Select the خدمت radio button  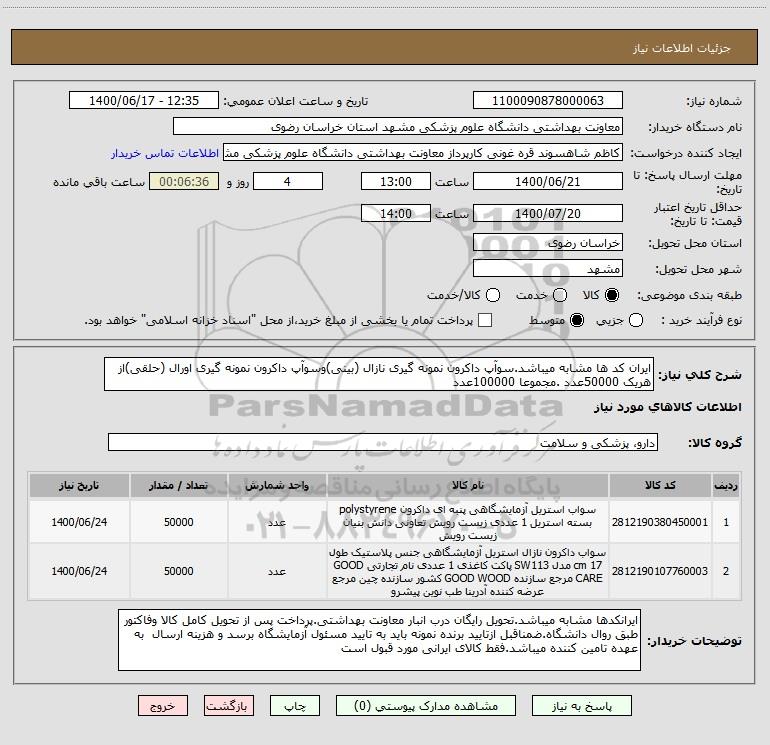[x=560, y=295]
